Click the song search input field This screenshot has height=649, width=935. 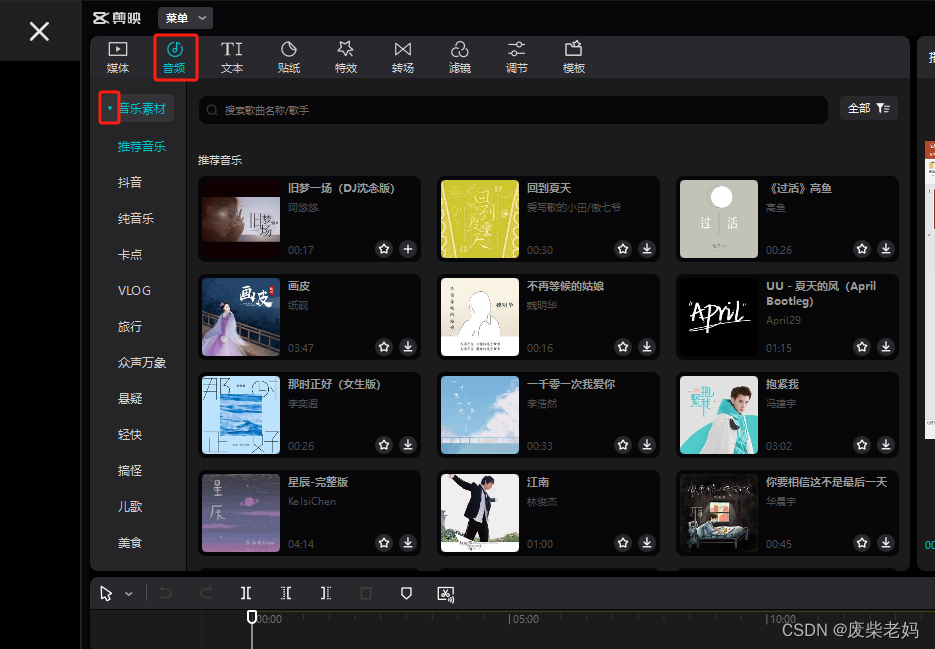[x=513, y=110]
